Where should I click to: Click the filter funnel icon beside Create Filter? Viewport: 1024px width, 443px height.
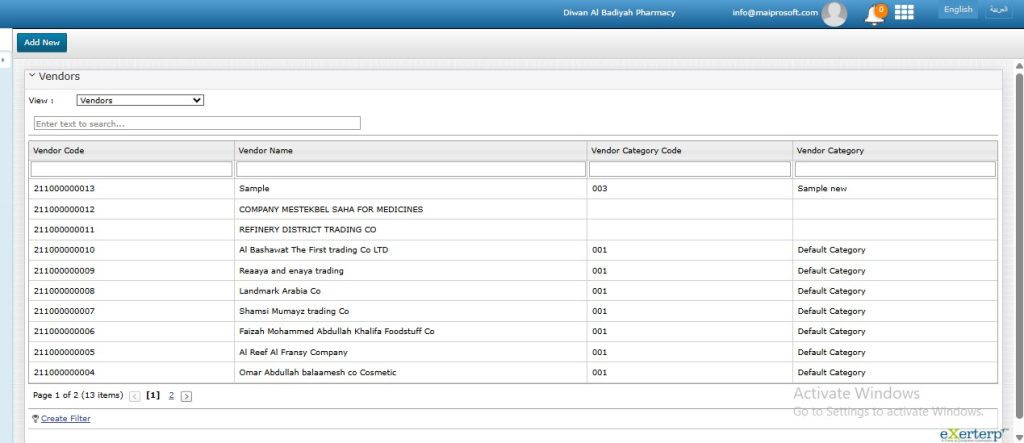pos(35,419)
